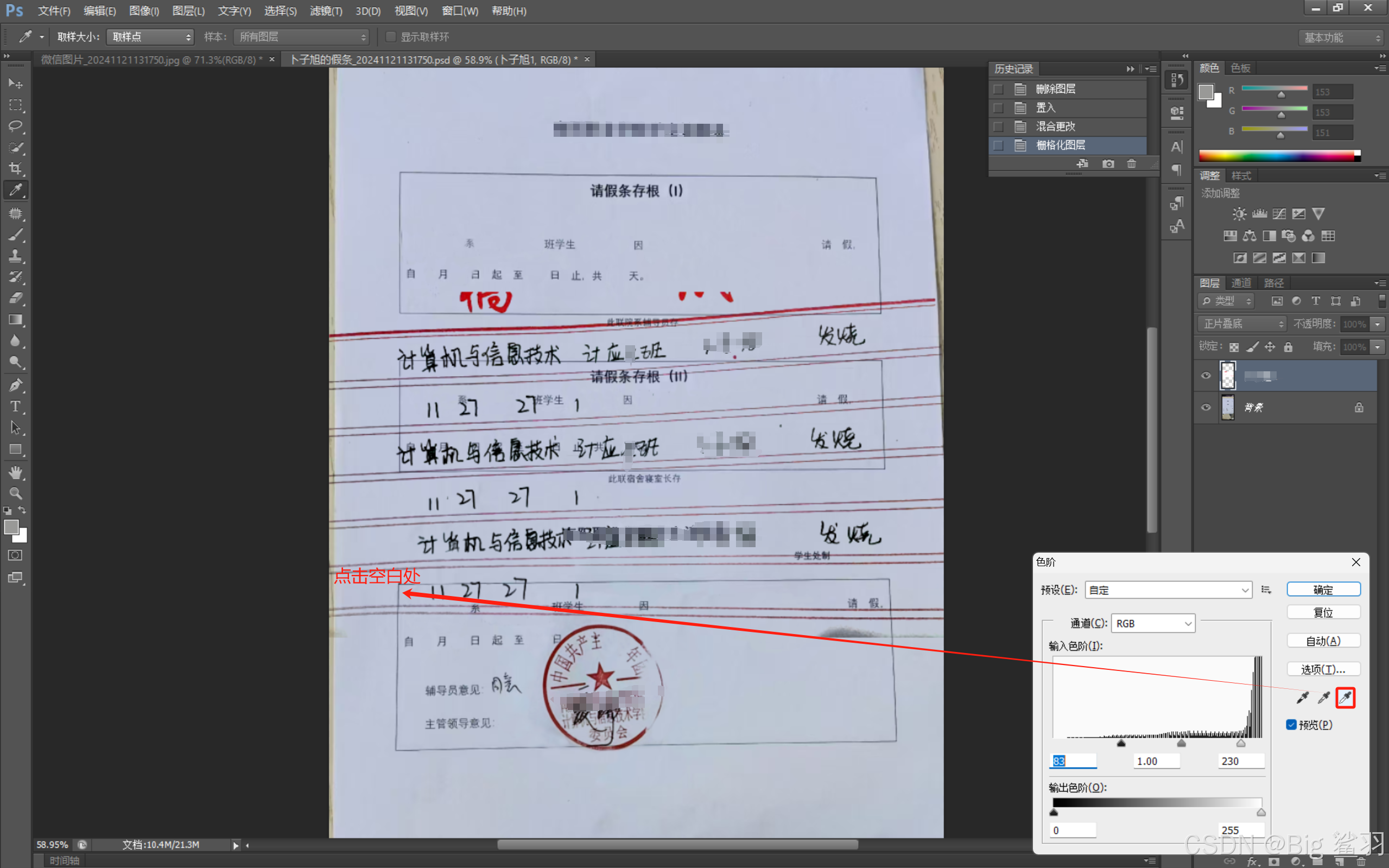The width and height of the screenshot is (1389, 868).
Task: Open the 正片叠底 blend mode dropdown
Action: 1242,324
